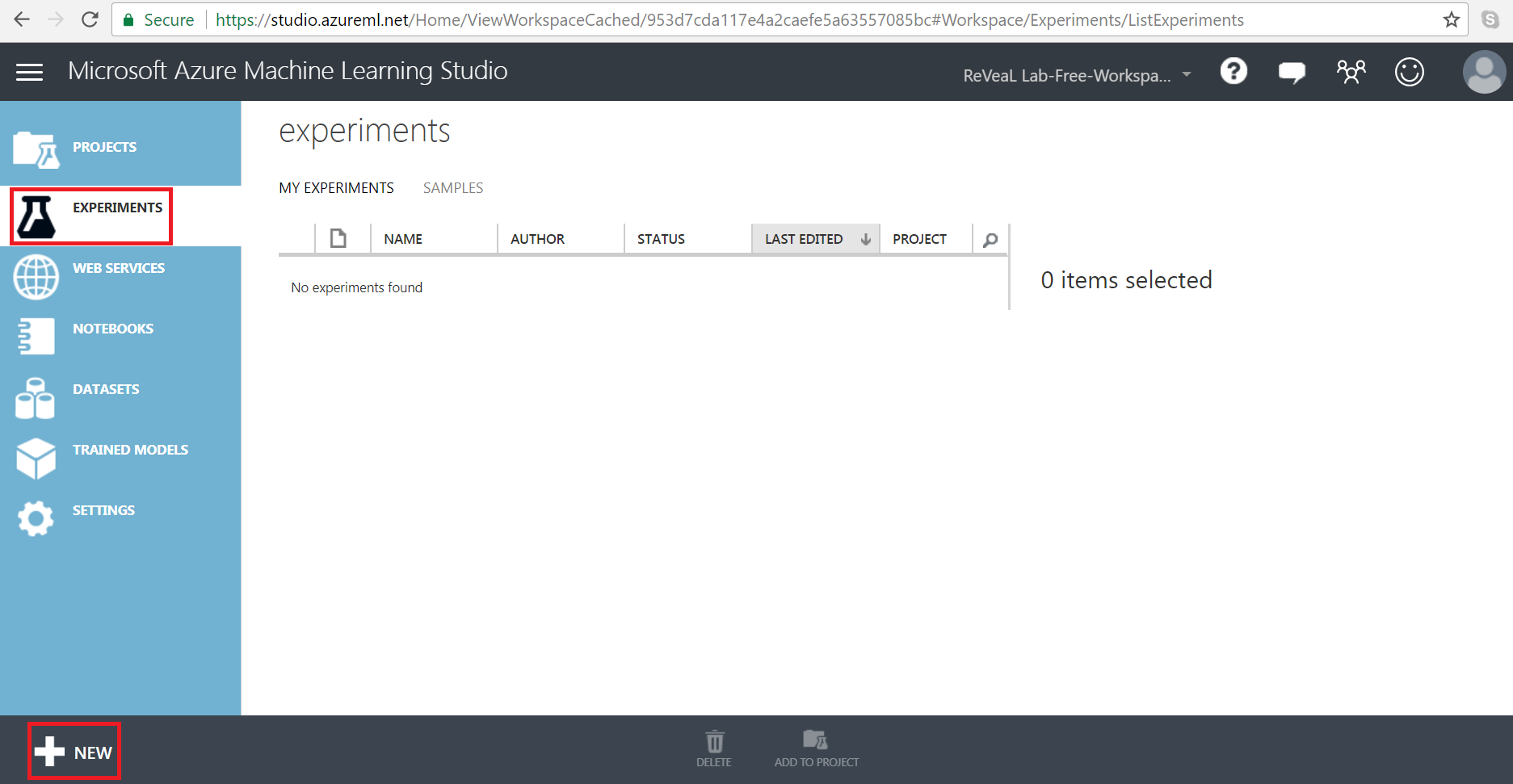
Task: Sort by the Name column header
Action: tap(403, 239)
